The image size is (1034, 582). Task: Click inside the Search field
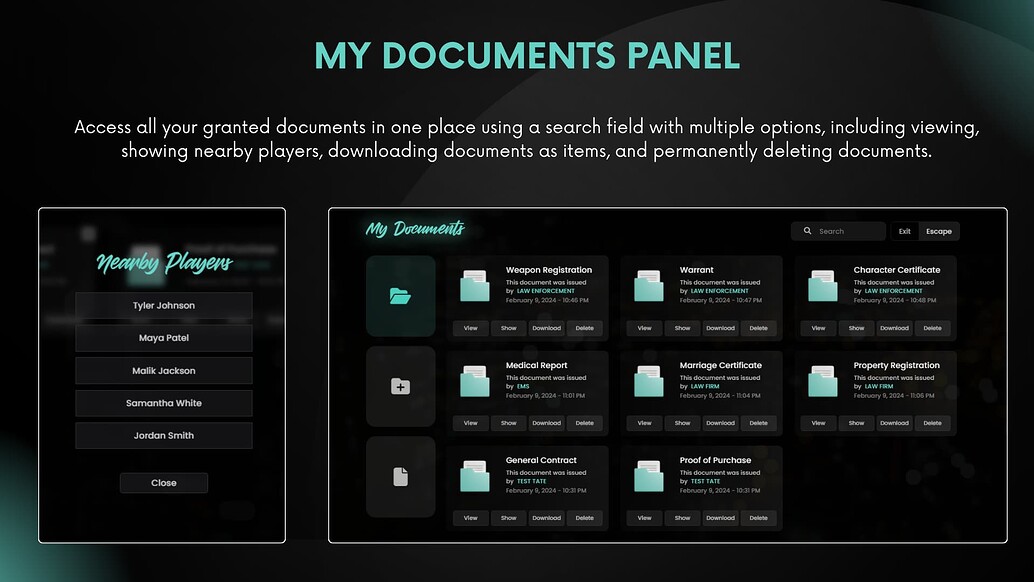[843, 231]
